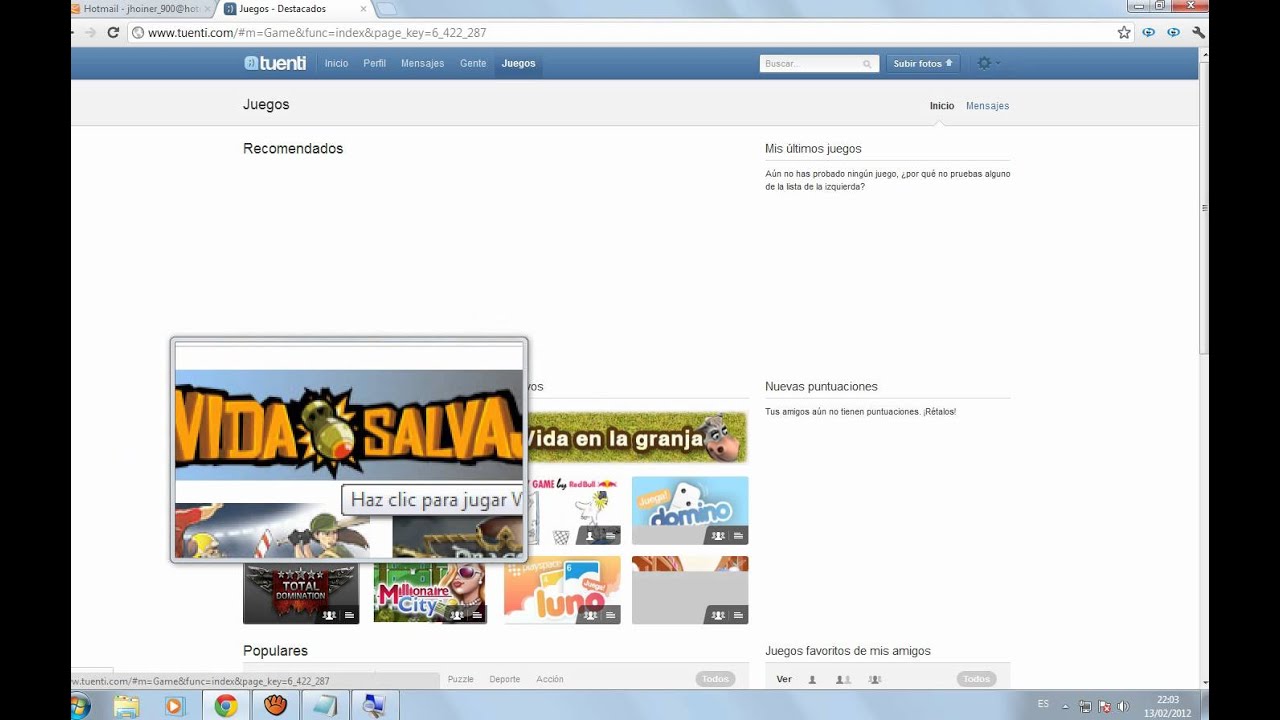The image size is (1280, 720).
Task: Click the Vida Salvaje game banner
Action: [348, 425]
